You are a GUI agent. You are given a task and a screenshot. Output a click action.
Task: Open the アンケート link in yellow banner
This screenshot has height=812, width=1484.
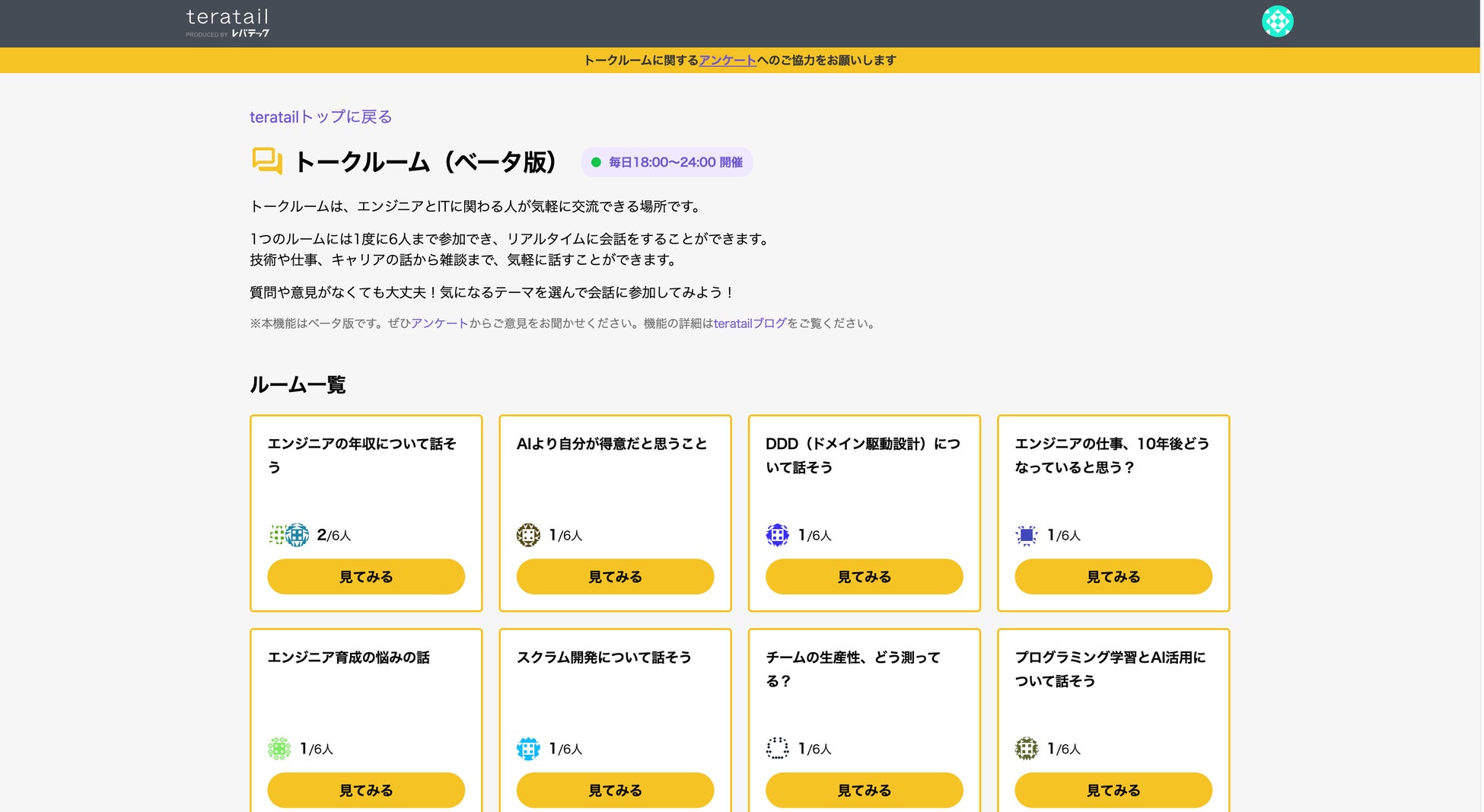click(x=728, y=60)
